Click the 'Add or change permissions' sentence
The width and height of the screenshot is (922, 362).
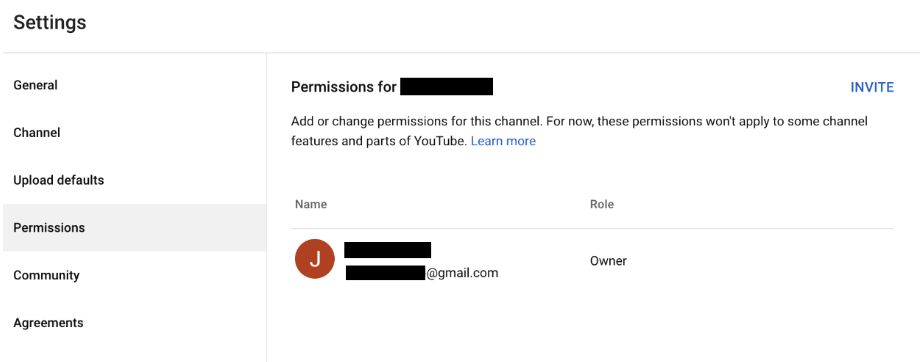[417, 122]
